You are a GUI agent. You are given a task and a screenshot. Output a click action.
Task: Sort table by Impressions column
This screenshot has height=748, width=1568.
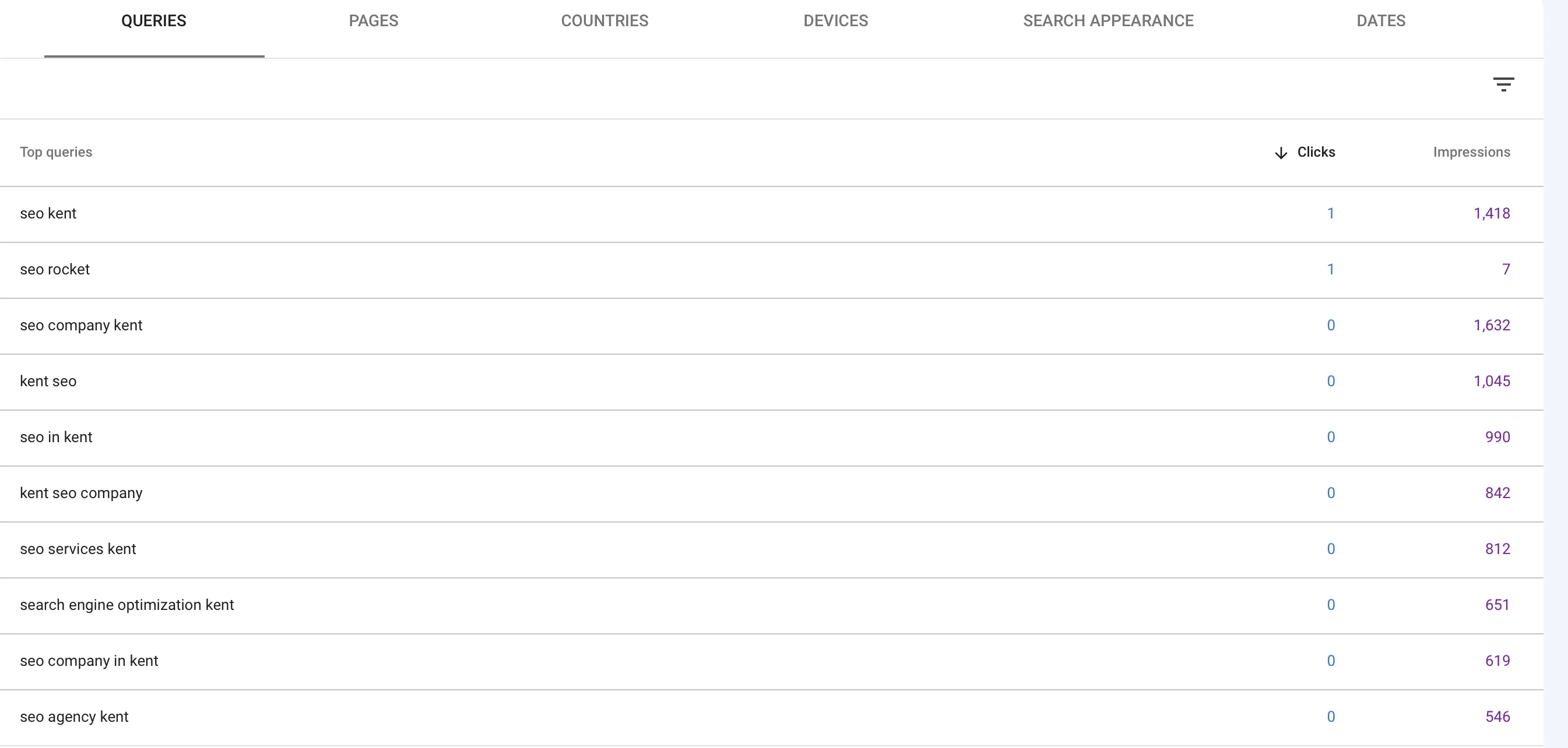(x=1471, y=152)
